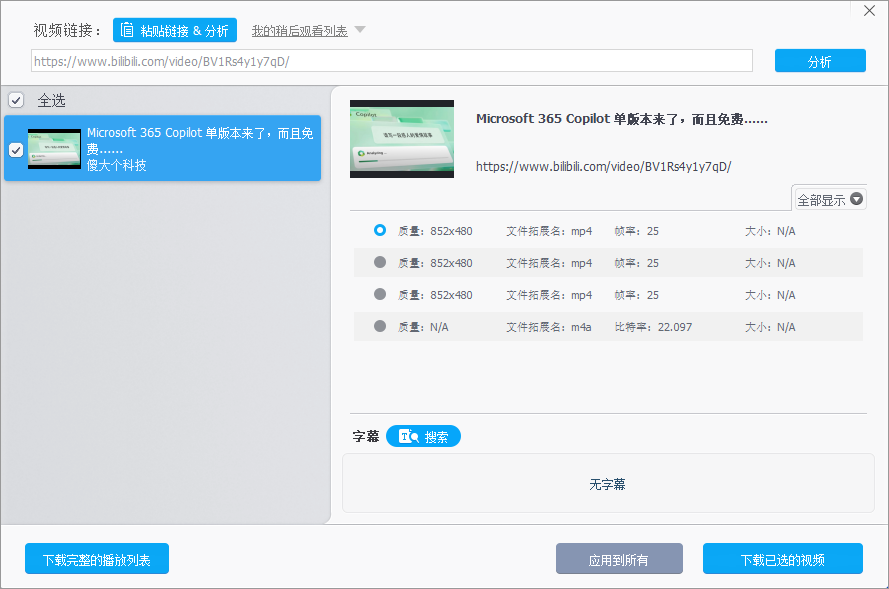Click the 无字幕 no-subtitle text

607,484
